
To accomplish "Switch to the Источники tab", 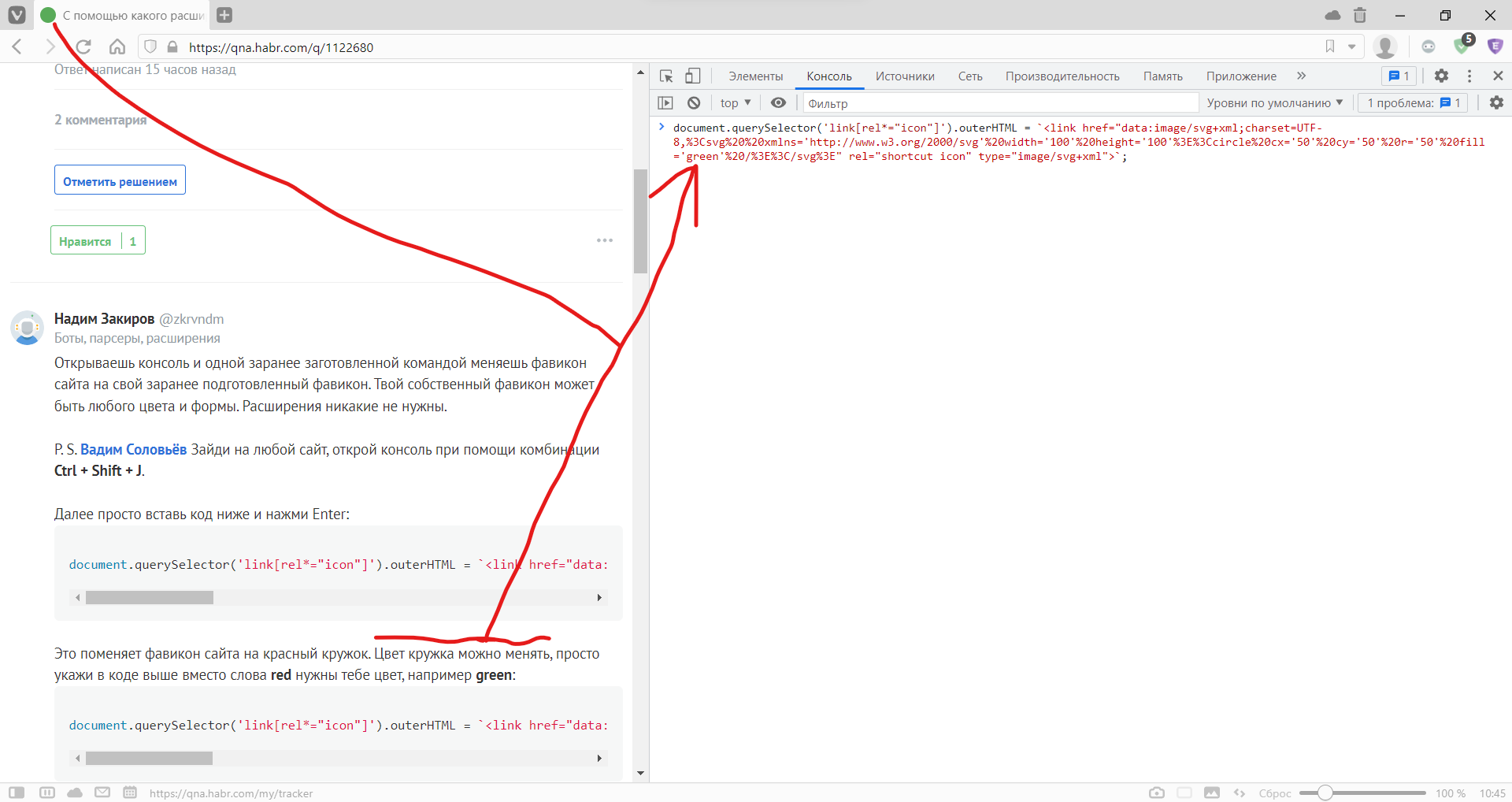I will point(905,76).
